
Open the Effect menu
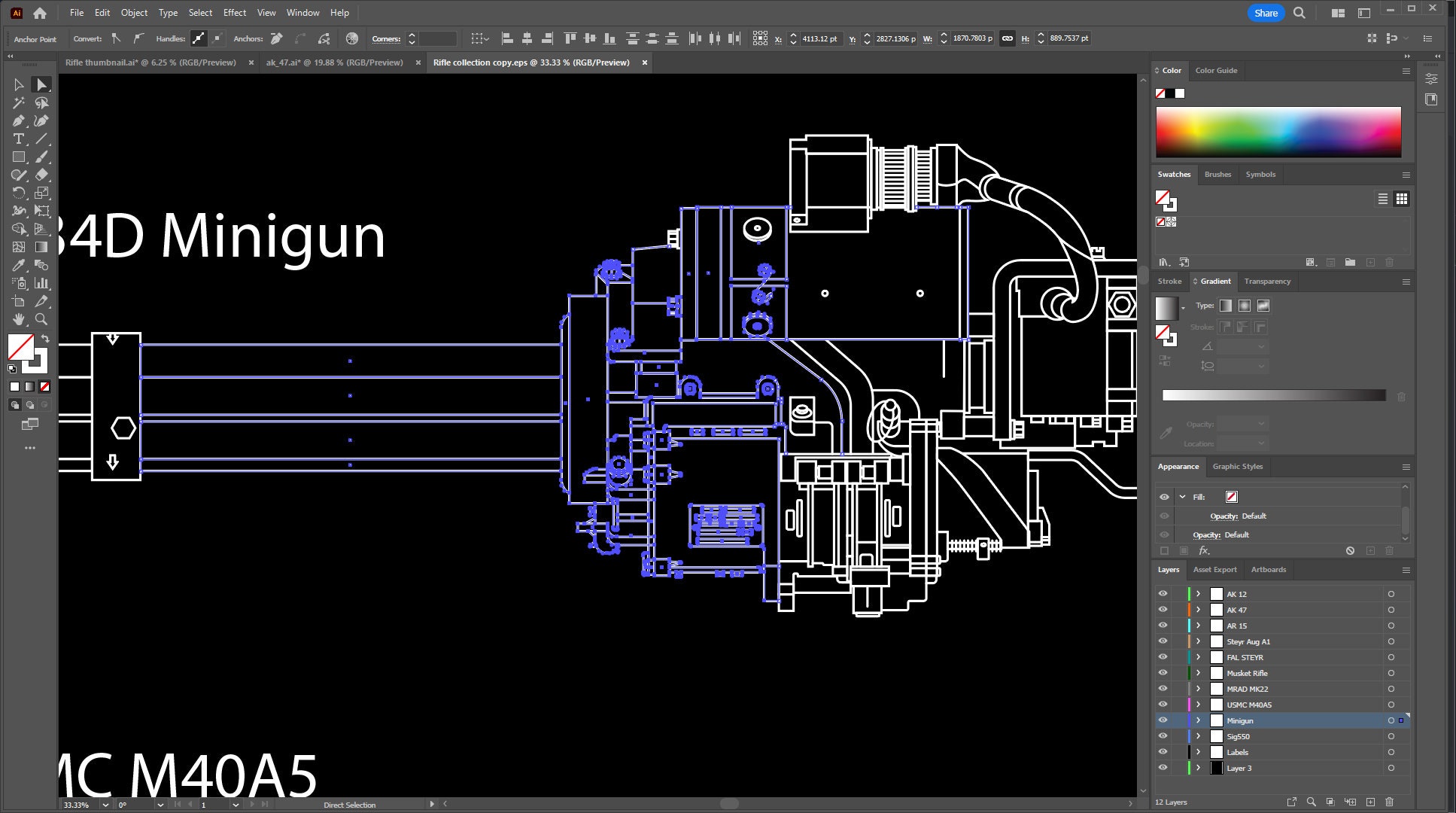[234, 12]
